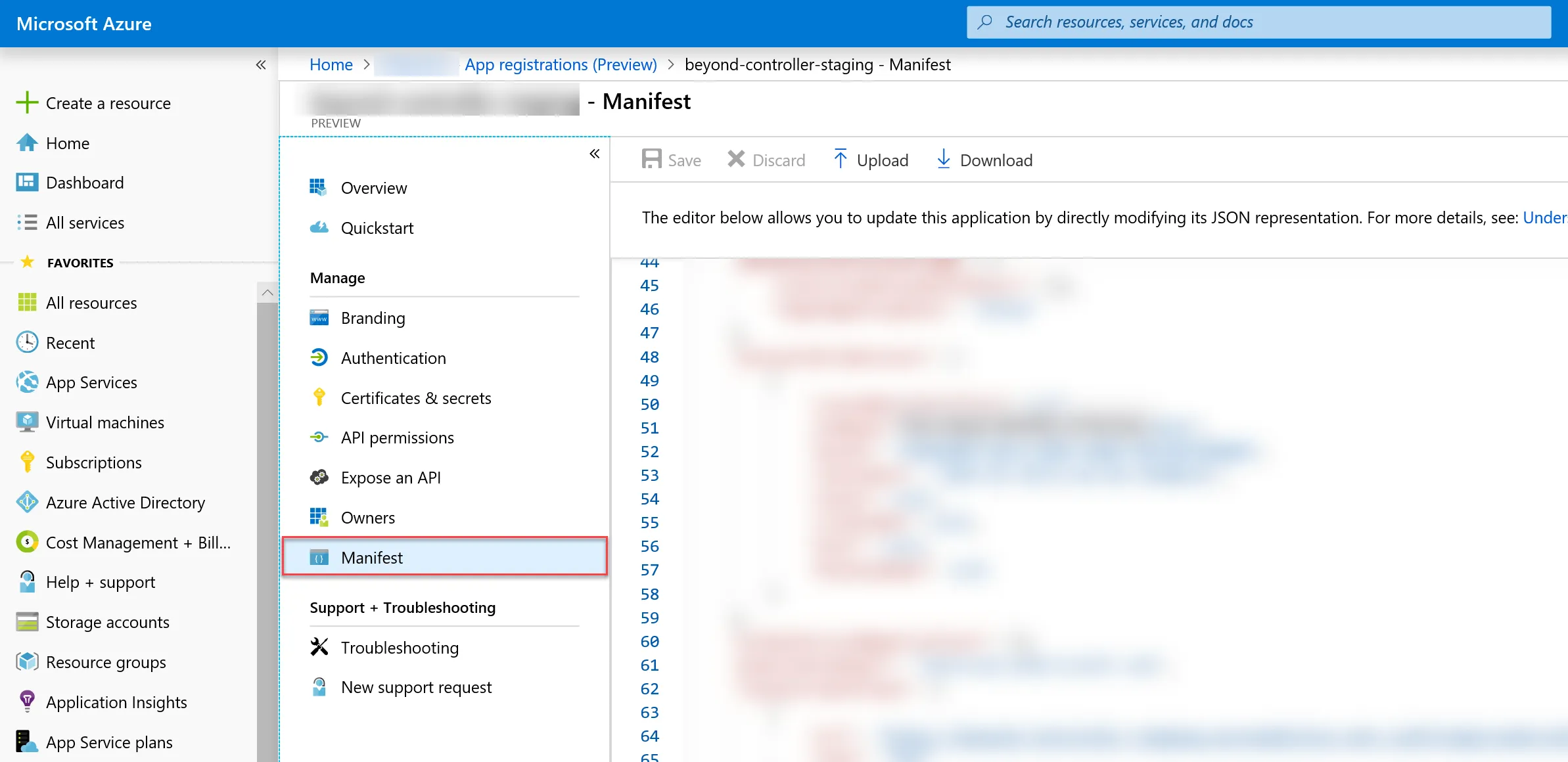Image resolution: width=1568 pixels, height=762 pixels.
Task: Focus the Search resources input field
Action: tap(1258, 22)
